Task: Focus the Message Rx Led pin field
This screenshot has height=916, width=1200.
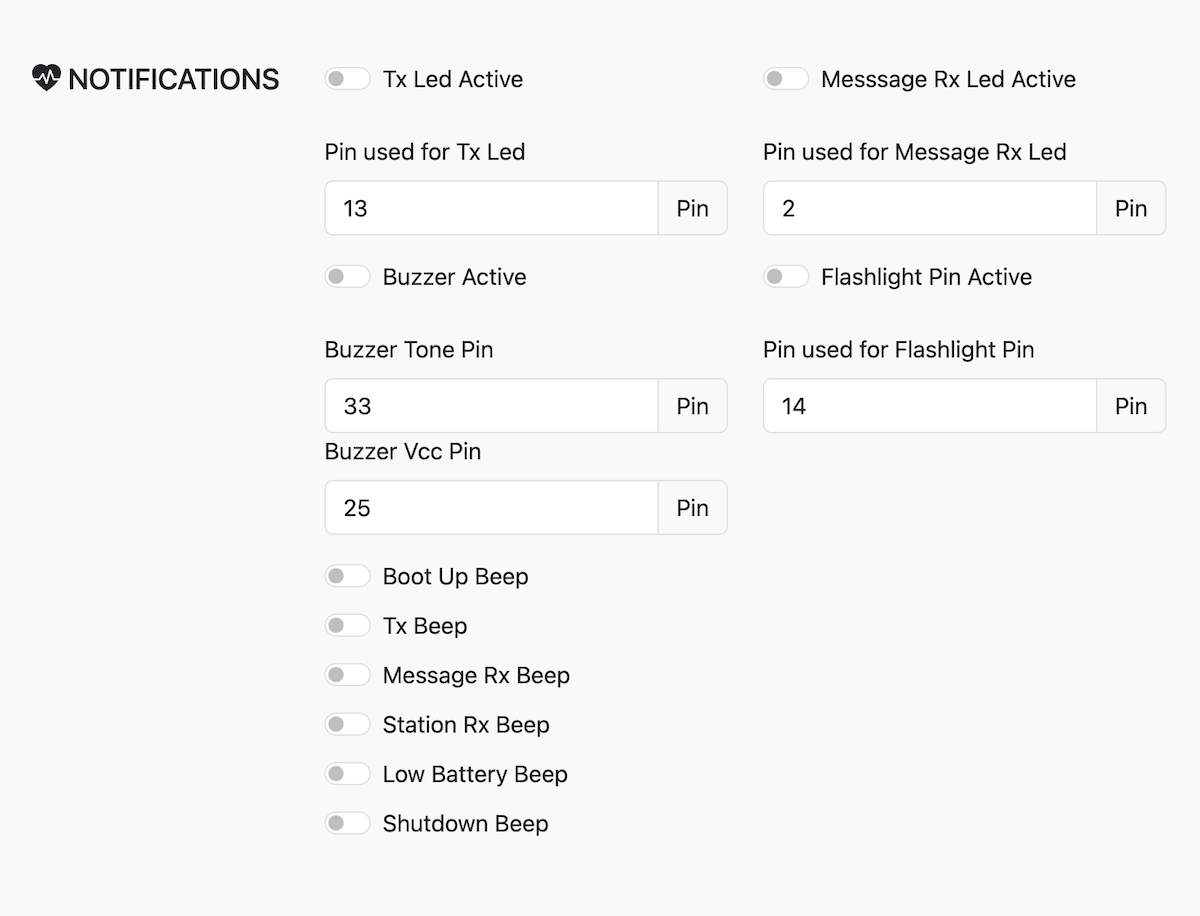Action: point(929,208)
